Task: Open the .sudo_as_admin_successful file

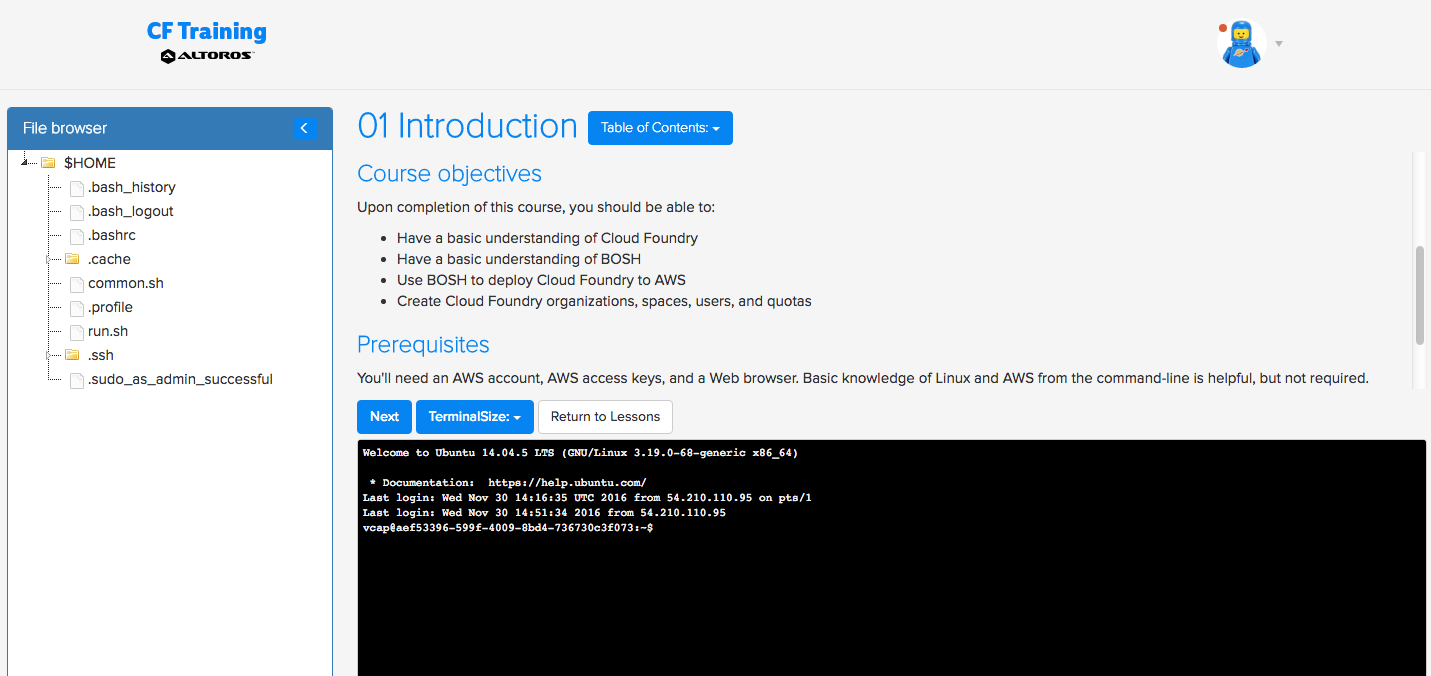Action: pos(180,379)
